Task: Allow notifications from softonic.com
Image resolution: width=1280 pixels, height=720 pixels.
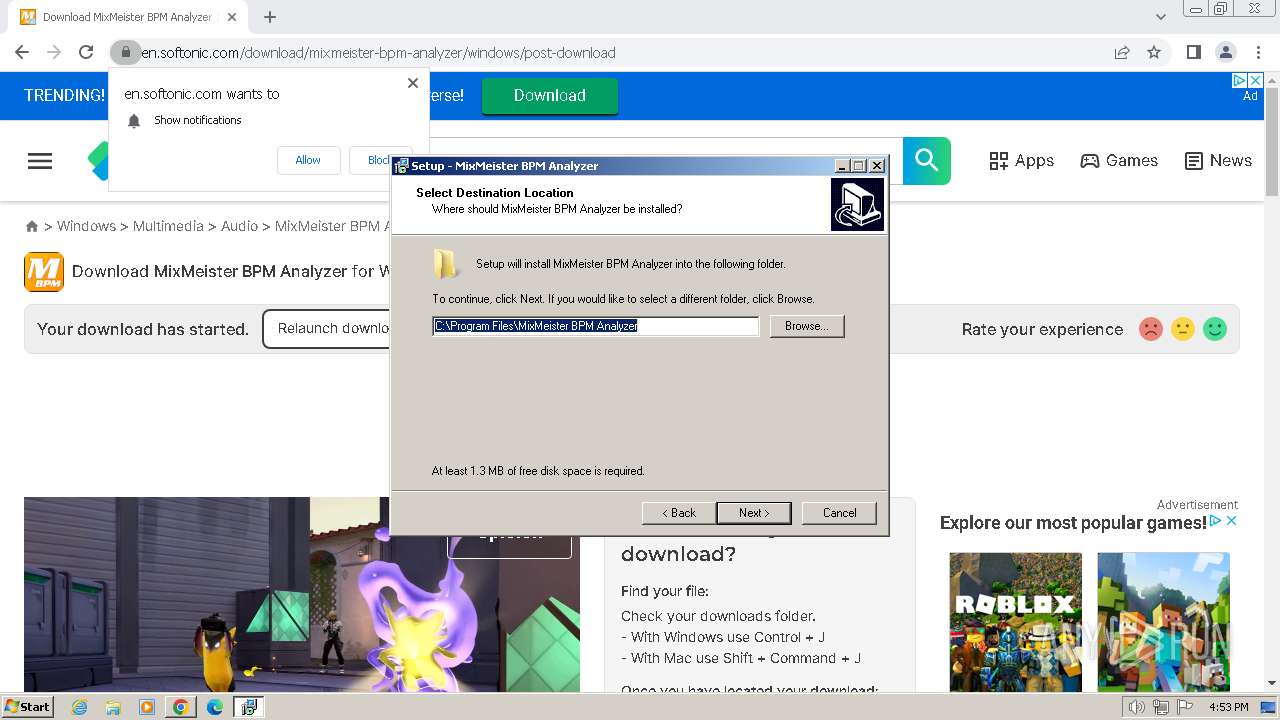Action: click(308, 160)
